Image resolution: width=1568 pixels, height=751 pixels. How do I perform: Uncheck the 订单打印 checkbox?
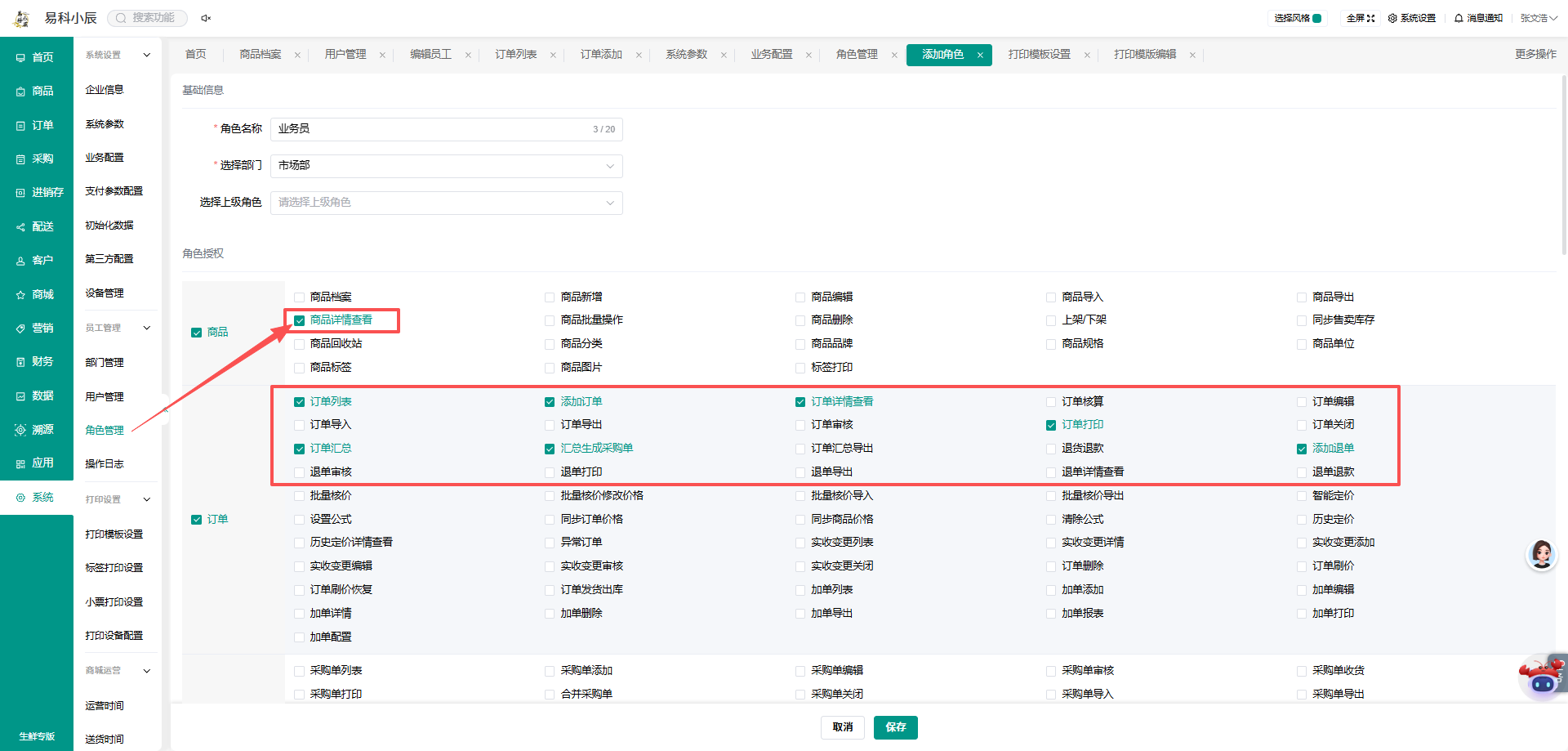point(1051,425)
